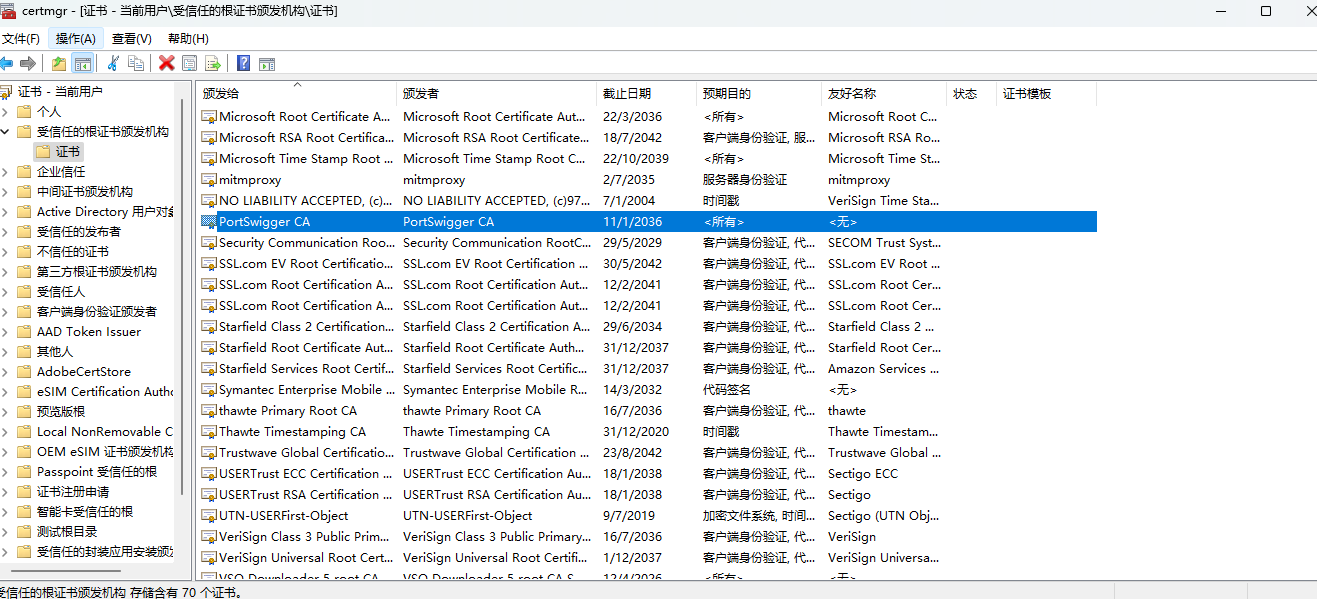Click the folder icon beside 其他人

(x=24, y=351)
